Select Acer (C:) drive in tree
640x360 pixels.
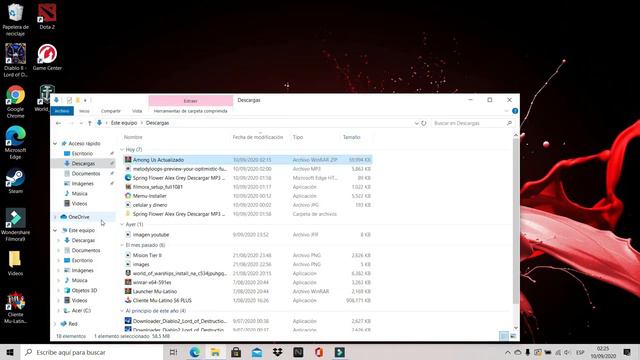click(81, 311)
